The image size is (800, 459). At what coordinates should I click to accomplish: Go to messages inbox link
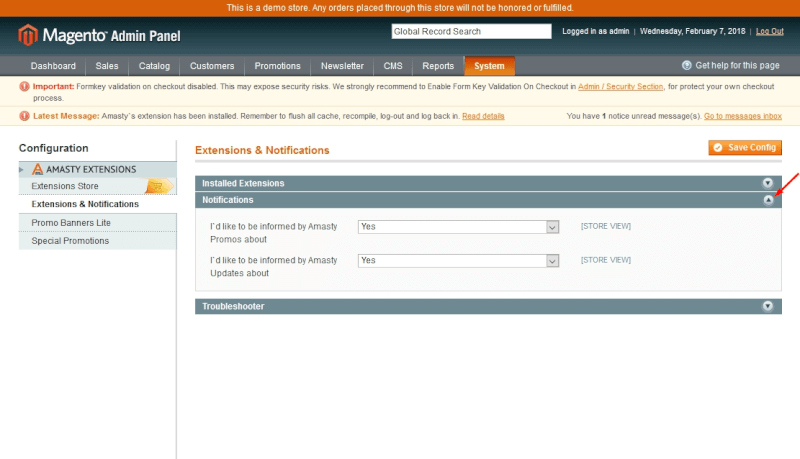pyautogui.click(x=743, y=116)
